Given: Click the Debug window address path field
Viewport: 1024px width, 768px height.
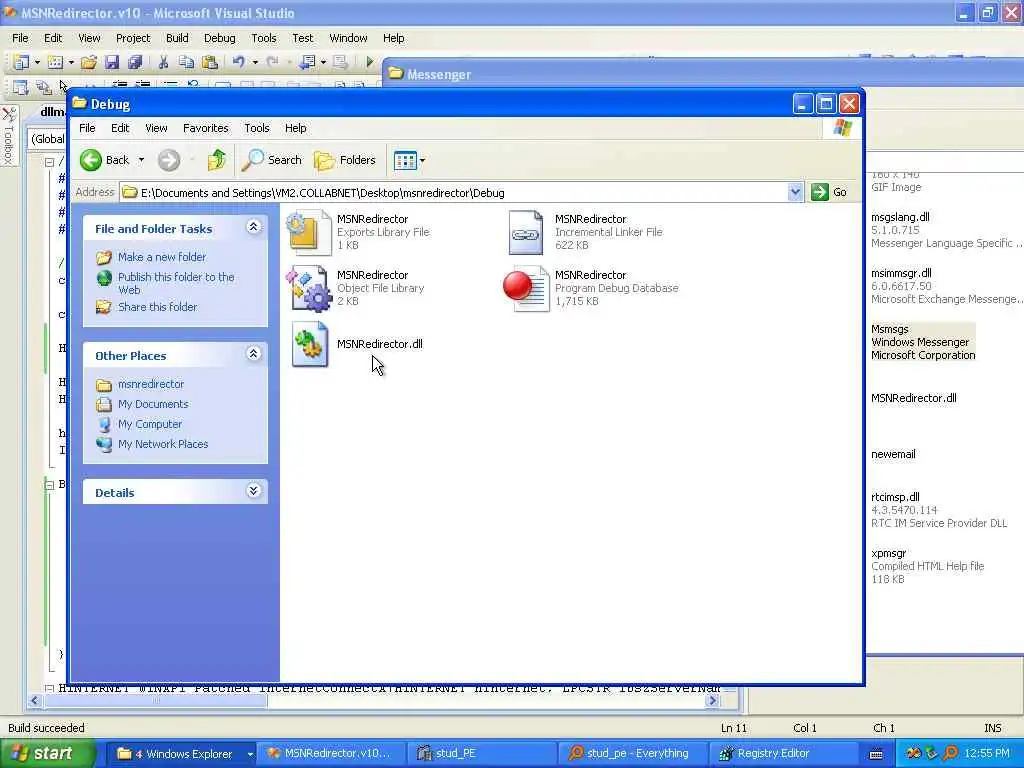Looking at the screenshot, I should (x=454, y=193).
